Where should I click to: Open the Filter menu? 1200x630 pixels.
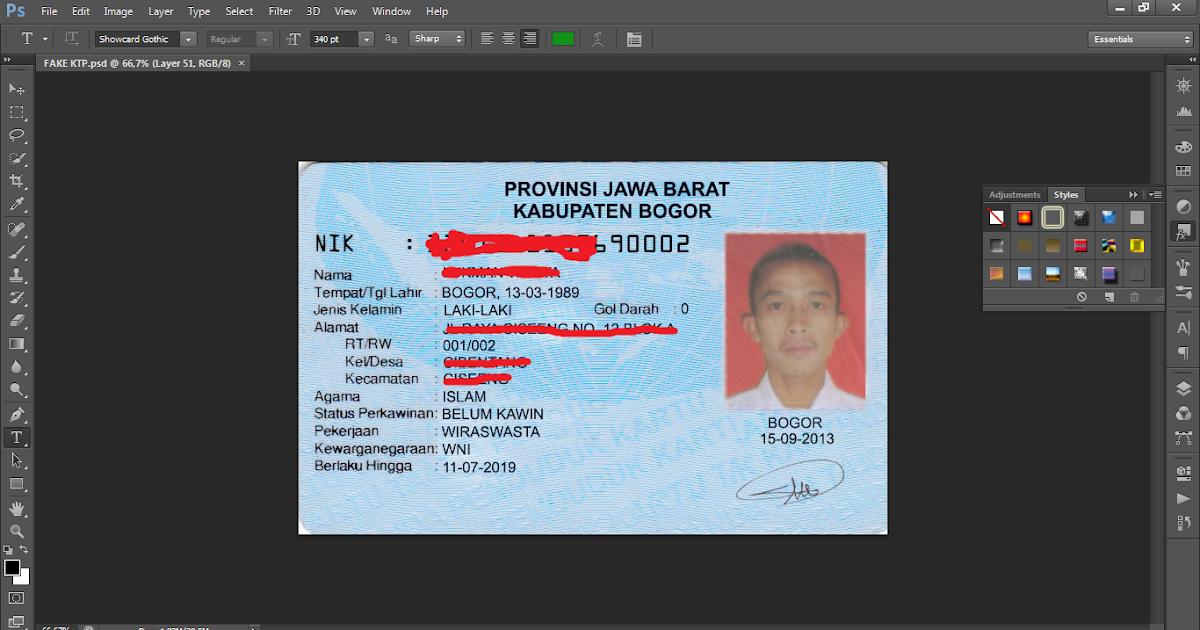click(280, 11)
